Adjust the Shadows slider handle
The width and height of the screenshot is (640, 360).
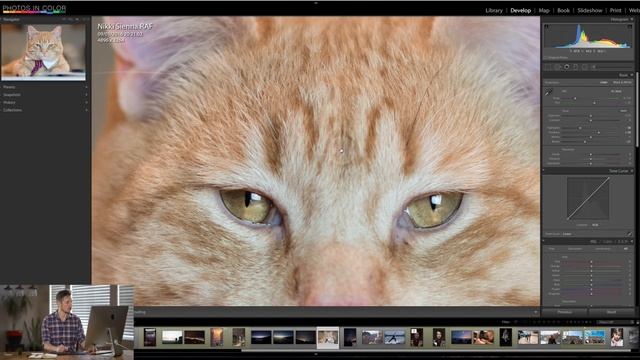click(599, 133)
